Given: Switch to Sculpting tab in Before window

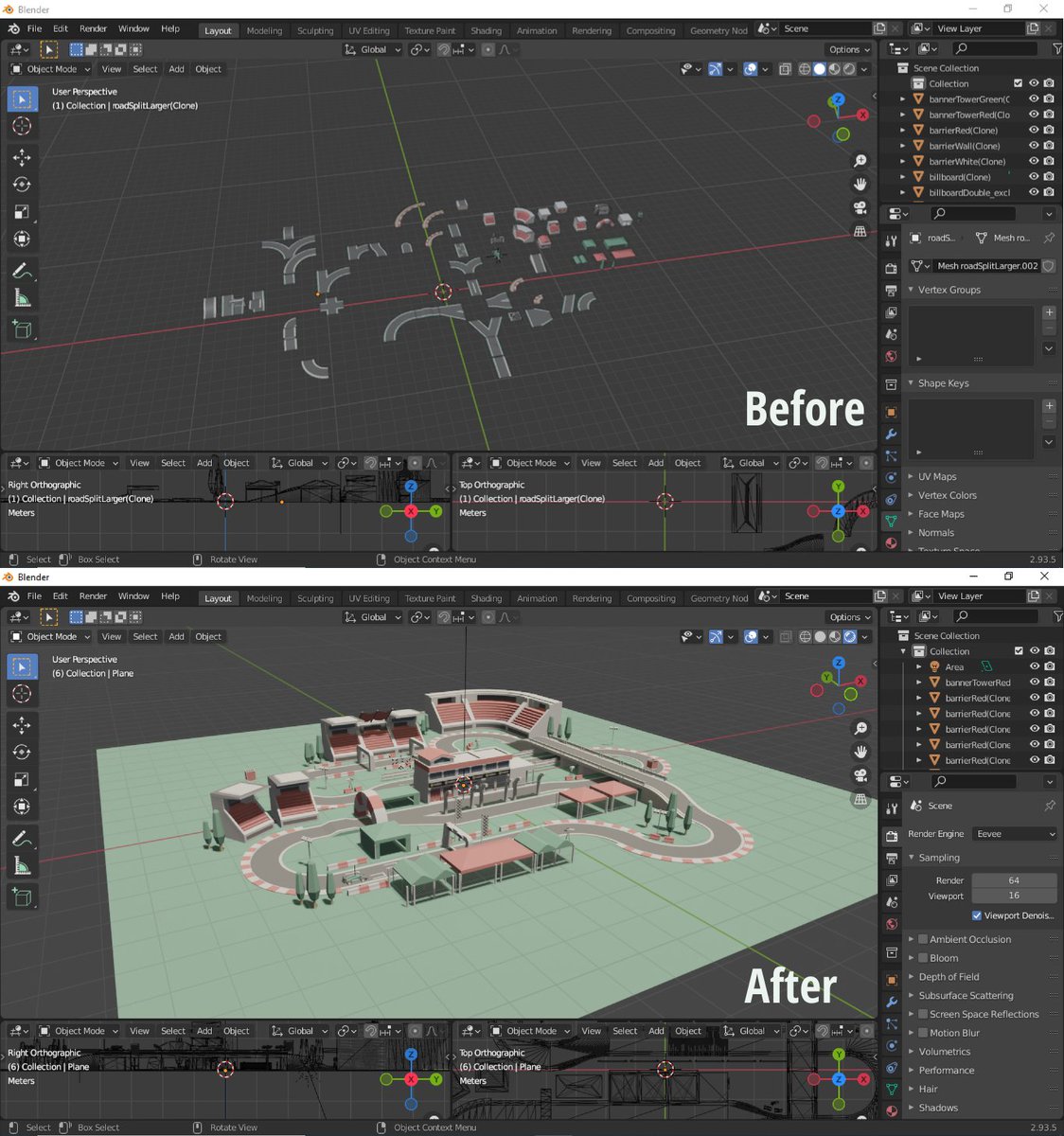Looking at the screenshot, I should pyautogui.click(x=315, y=30).
